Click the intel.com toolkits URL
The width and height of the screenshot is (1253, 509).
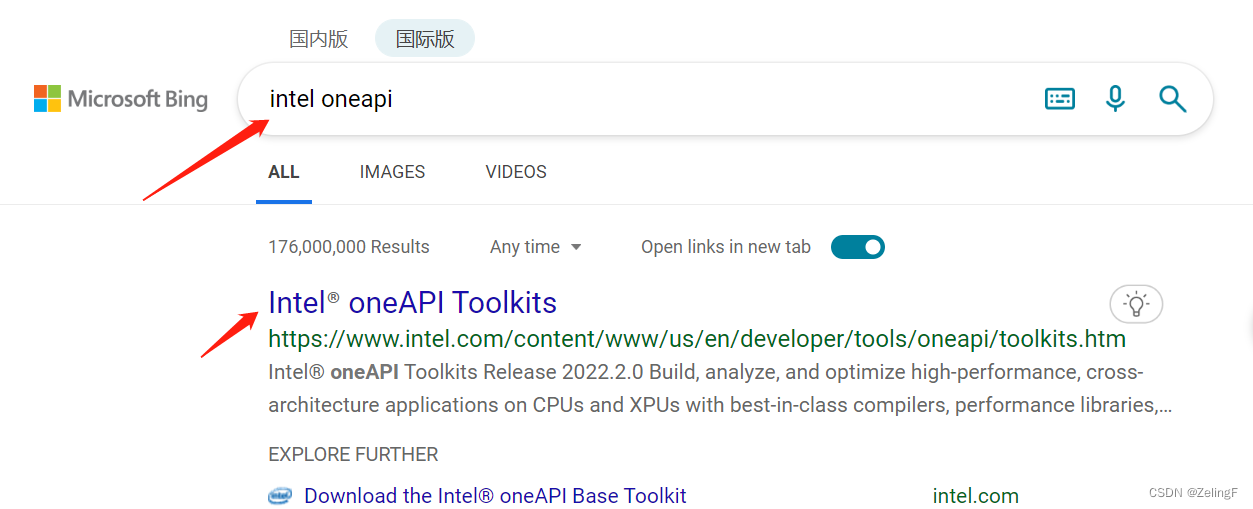[697, 339]
